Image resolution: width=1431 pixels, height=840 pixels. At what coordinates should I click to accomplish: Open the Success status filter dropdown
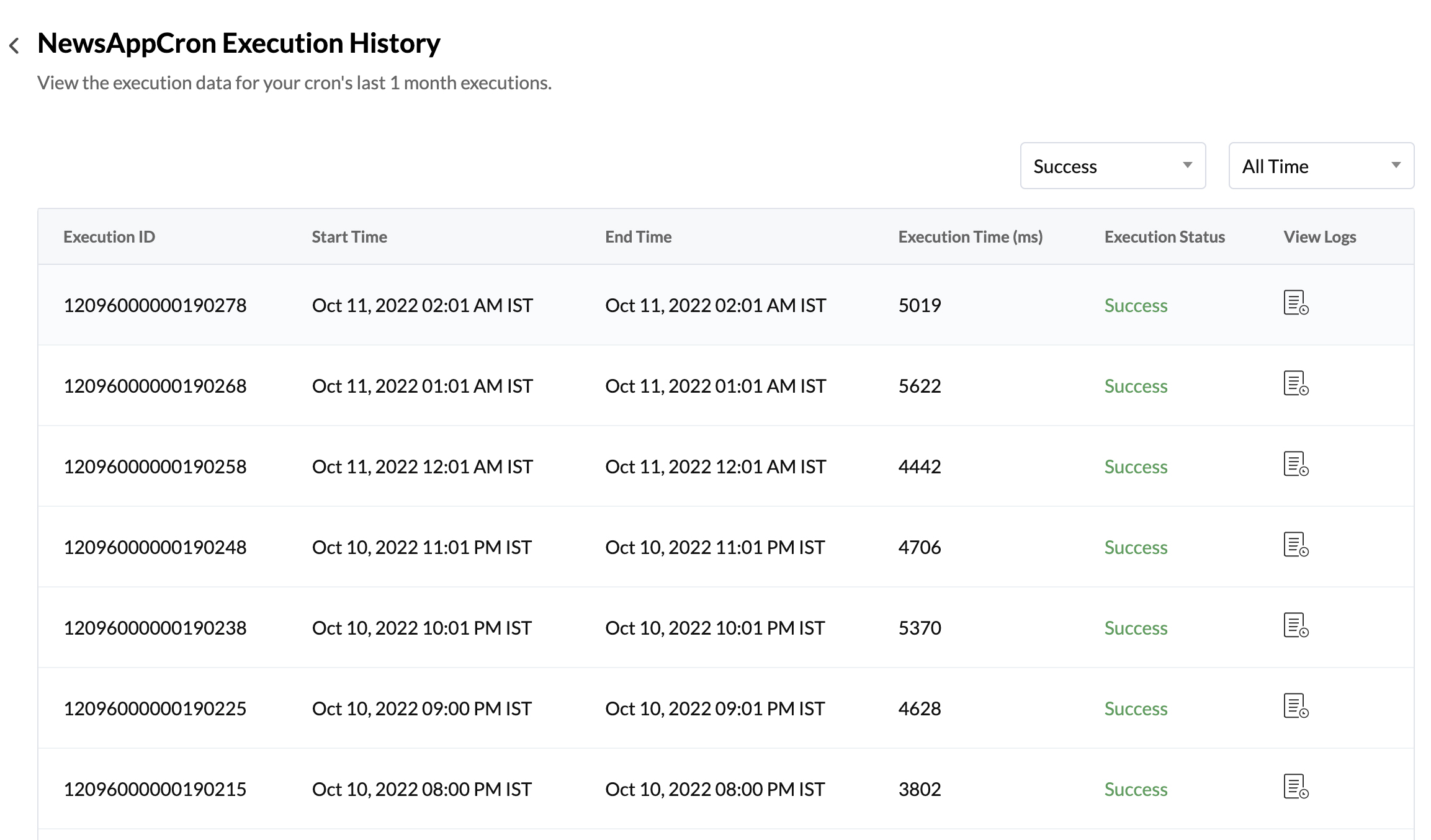point(1112,166)
